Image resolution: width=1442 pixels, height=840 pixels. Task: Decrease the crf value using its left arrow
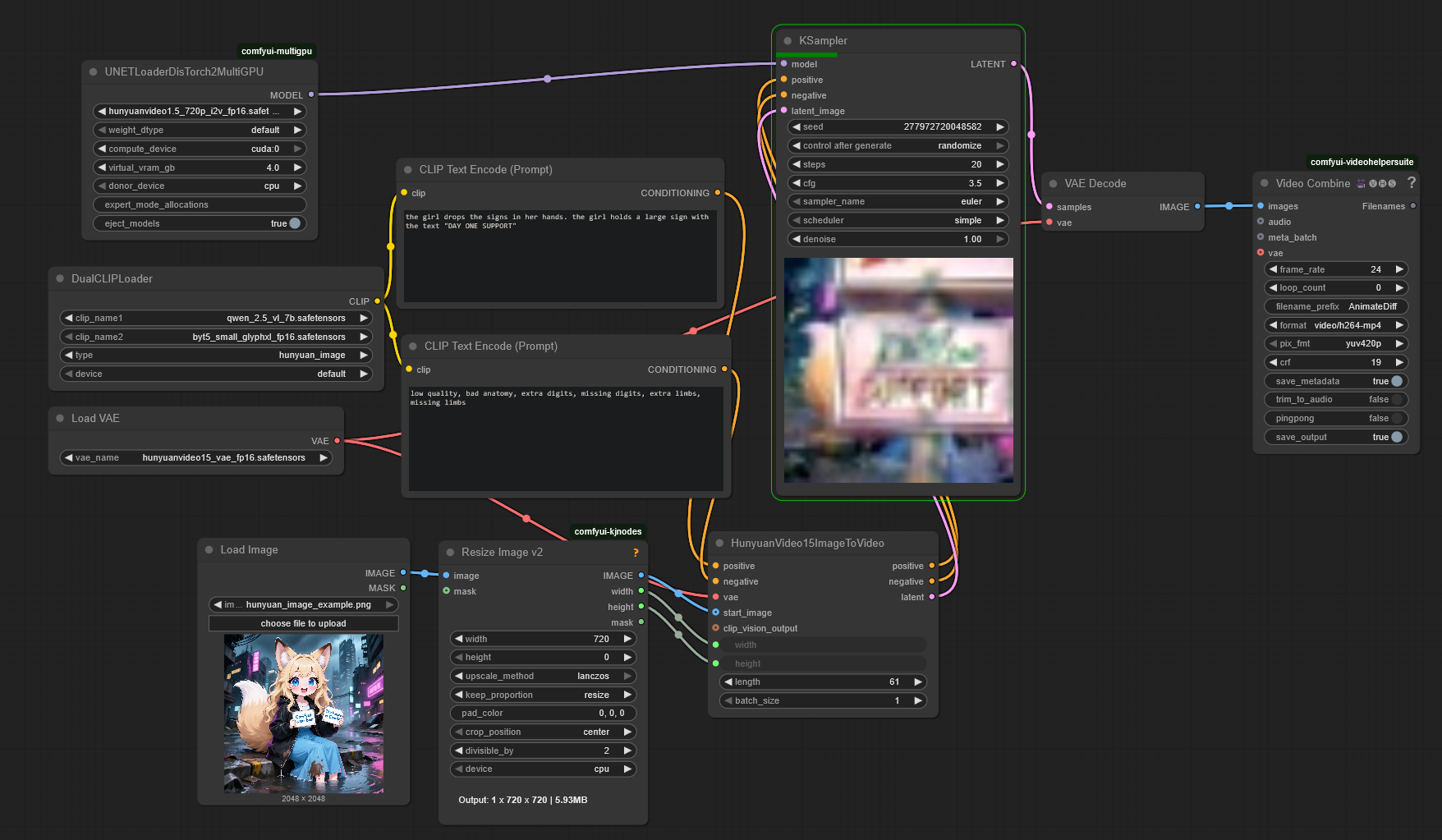[x=1273, y=362]
